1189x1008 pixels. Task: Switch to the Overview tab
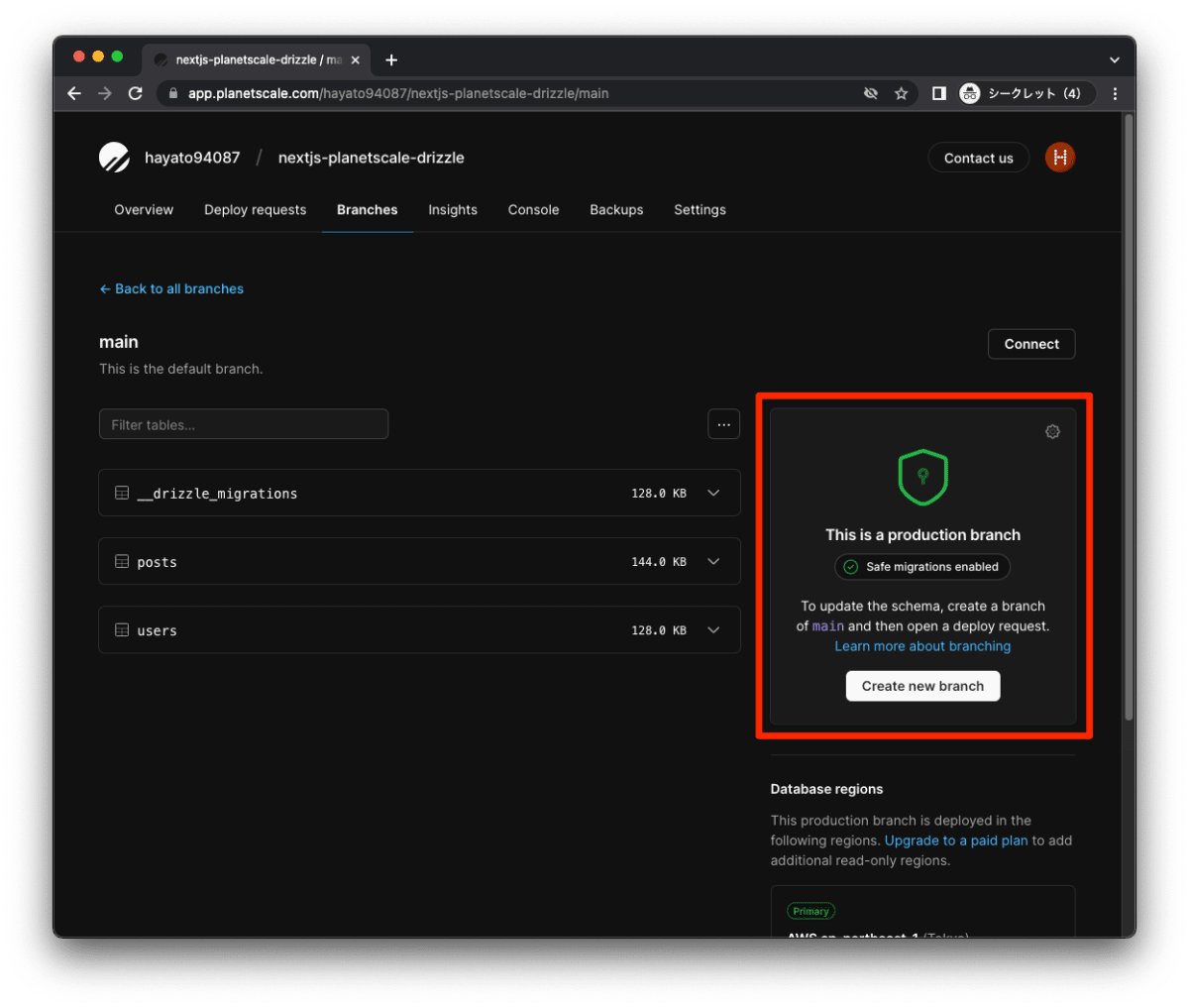(144, 210)
